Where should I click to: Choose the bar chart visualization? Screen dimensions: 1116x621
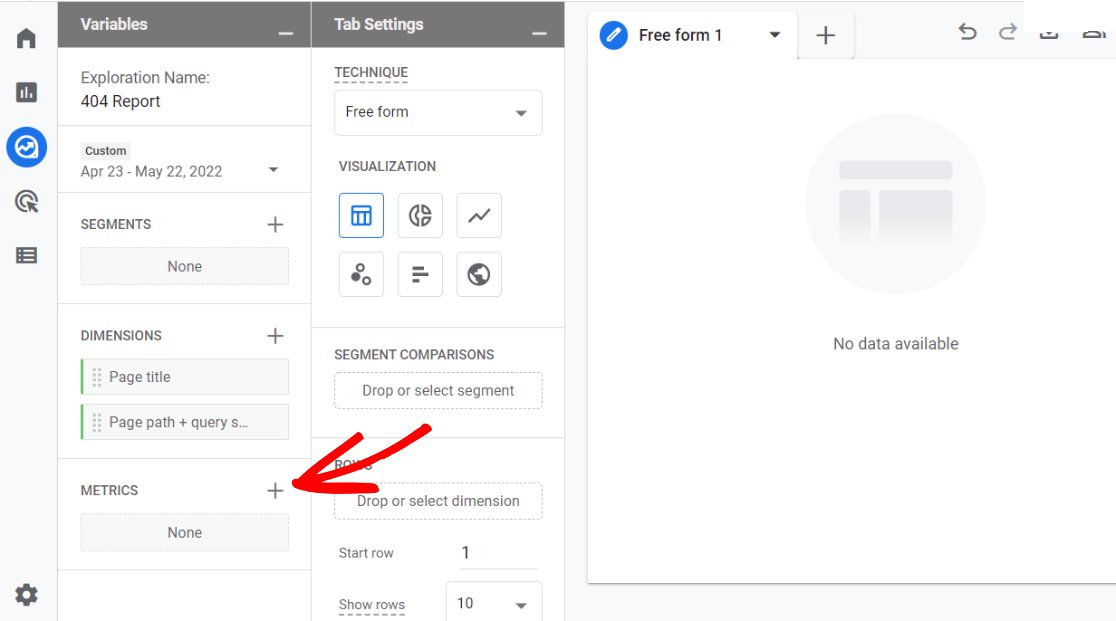point(420,274)
